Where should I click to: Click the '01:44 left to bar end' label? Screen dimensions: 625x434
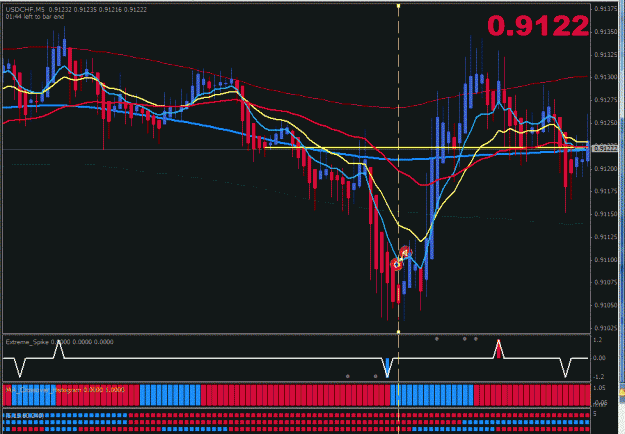35,17
